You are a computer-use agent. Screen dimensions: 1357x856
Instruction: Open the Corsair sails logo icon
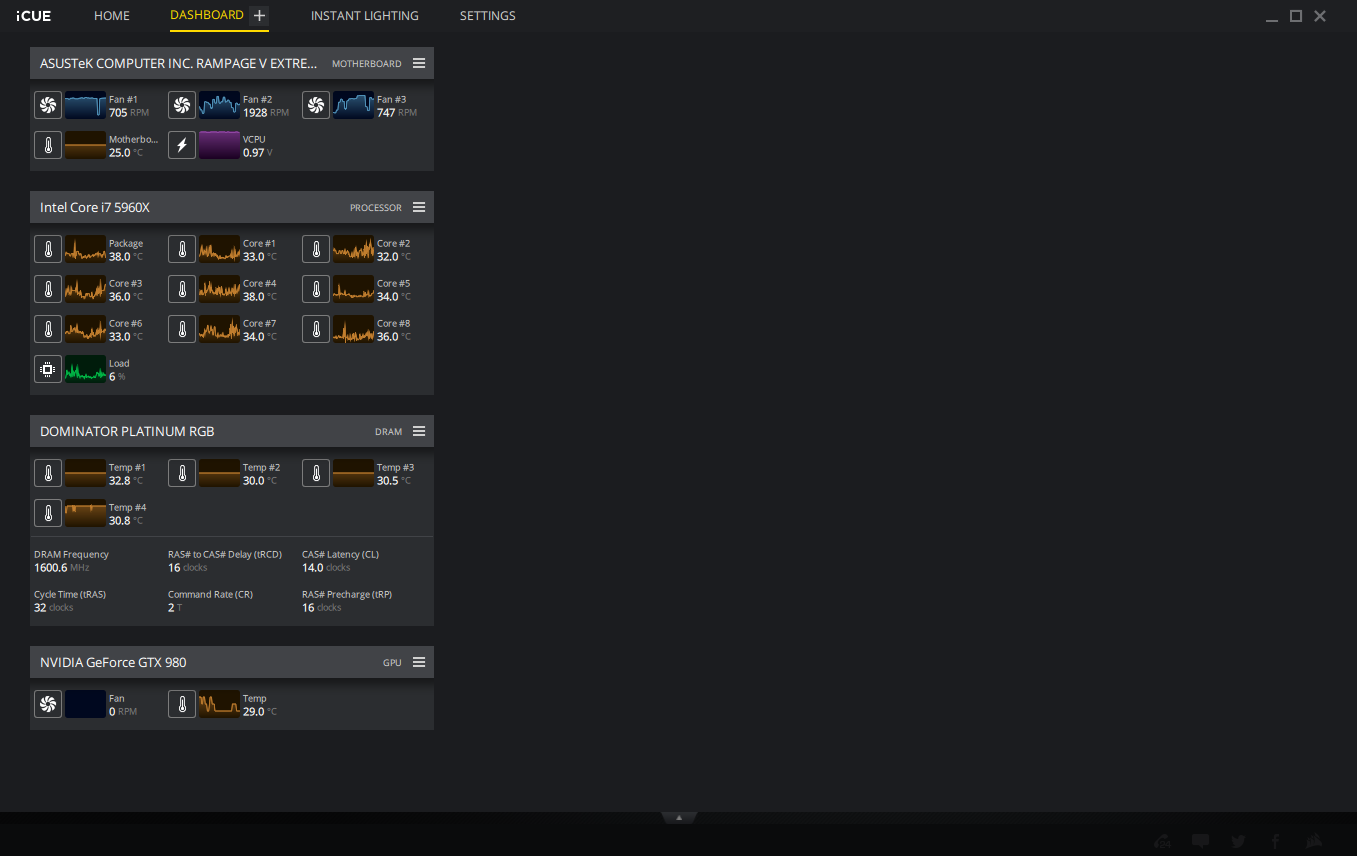click(1314, 841)
